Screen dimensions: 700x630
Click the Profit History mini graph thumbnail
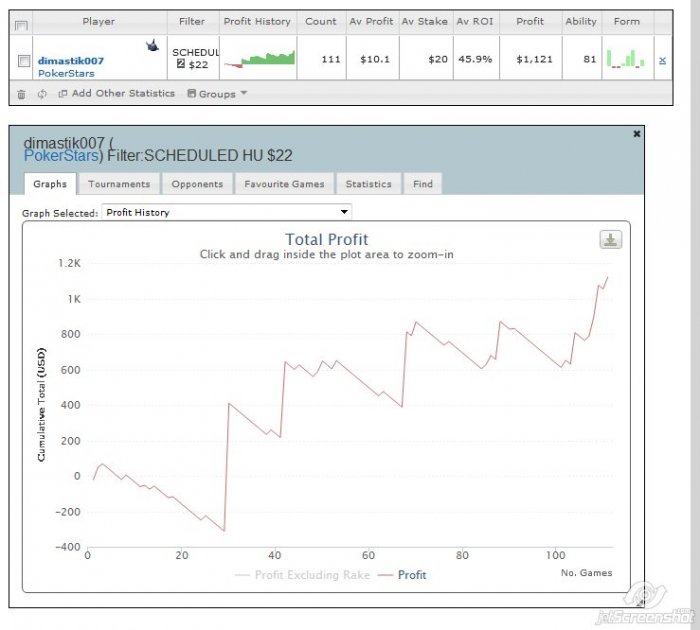(259, 58)
